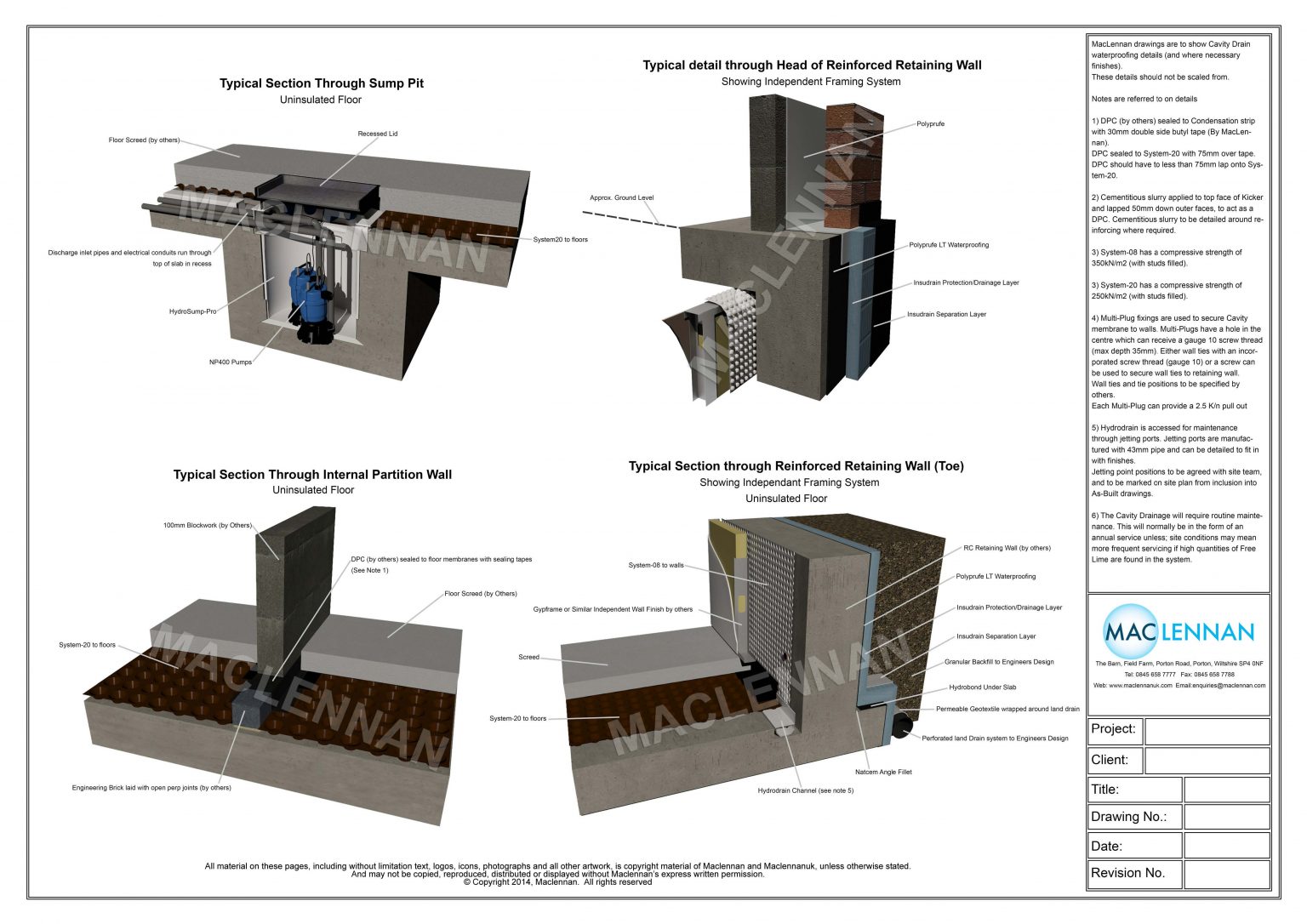Select the 'Typical detail through Head of Reinforced Retaining Wall' heading

[x=812, y=66]
